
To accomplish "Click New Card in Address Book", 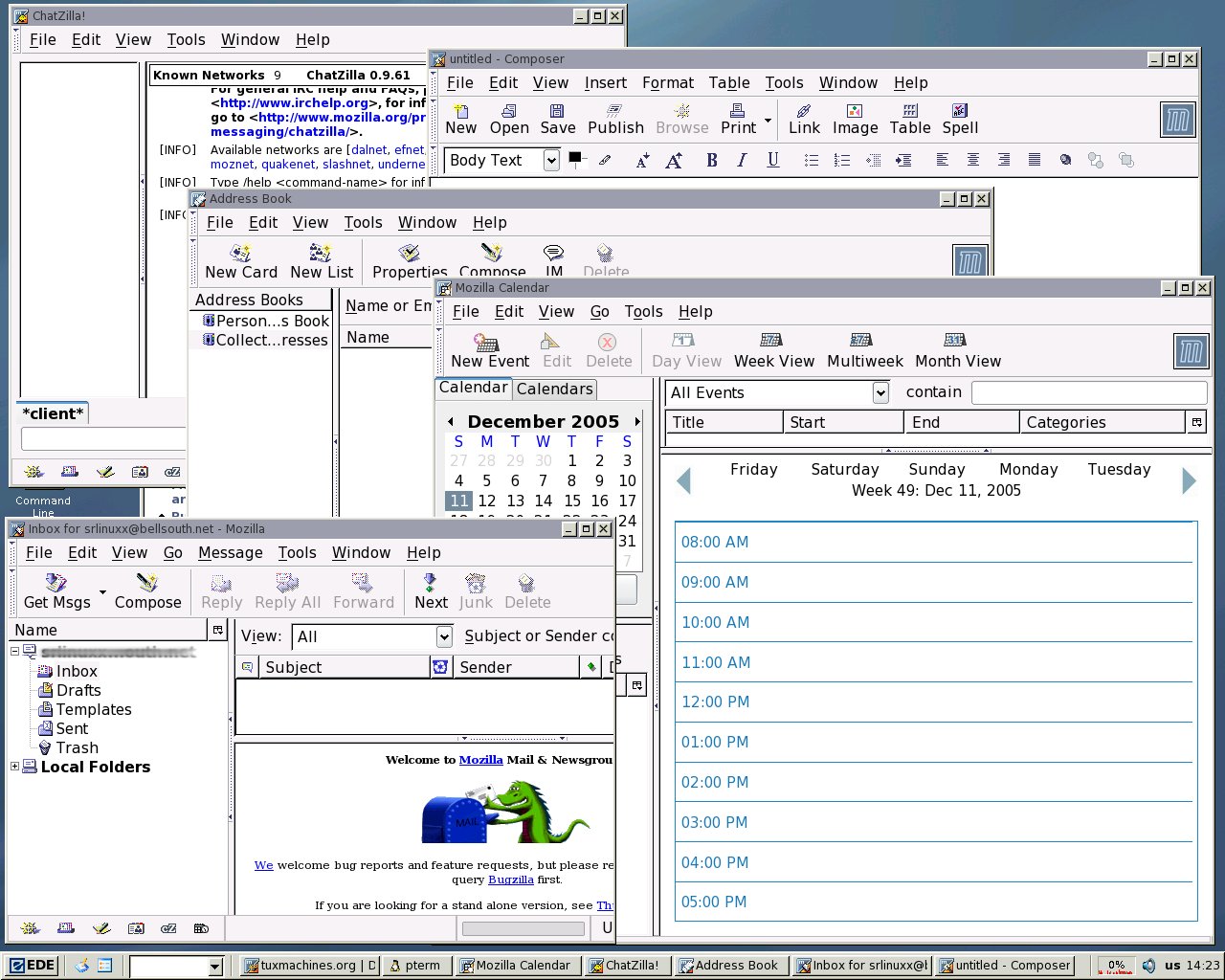I will 241,261.
